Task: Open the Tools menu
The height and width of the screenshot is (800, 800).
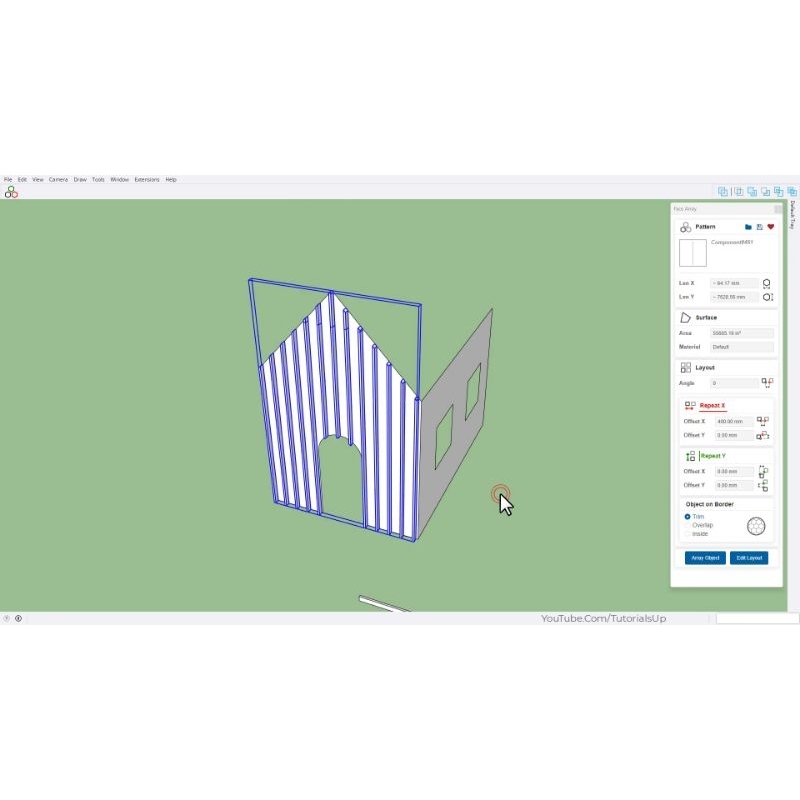Action: pos(98,180)
